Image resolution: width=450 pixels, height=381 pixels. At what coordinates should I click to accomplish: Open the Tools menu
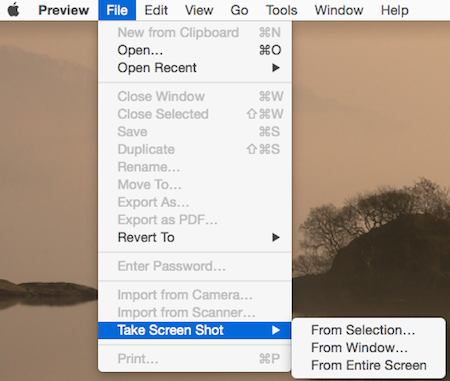(x=281, y=10)
